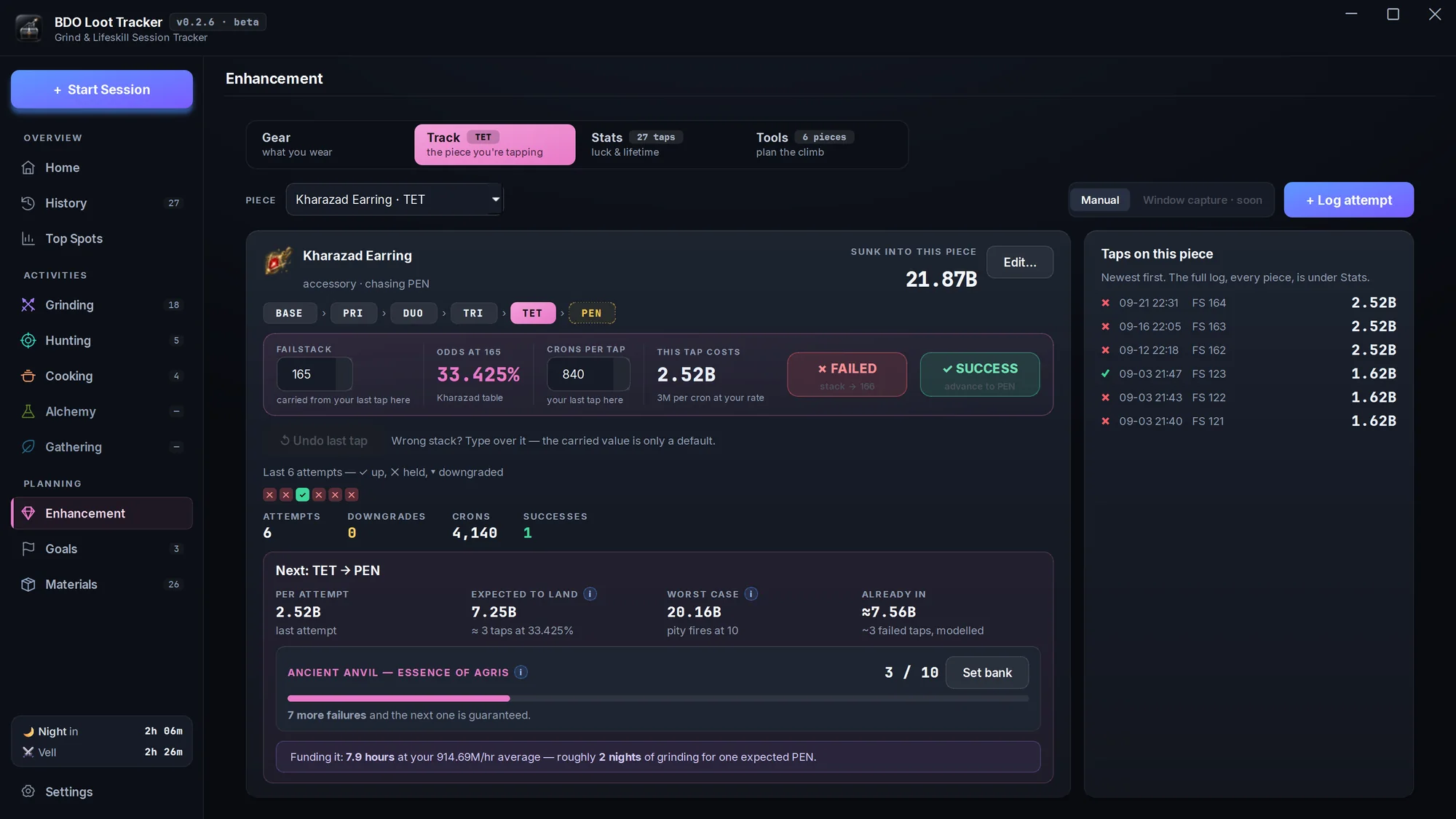Click the History clock icon
This screenshot has width=1456, height=819.
pyautogui.click(x=28, y=203)
